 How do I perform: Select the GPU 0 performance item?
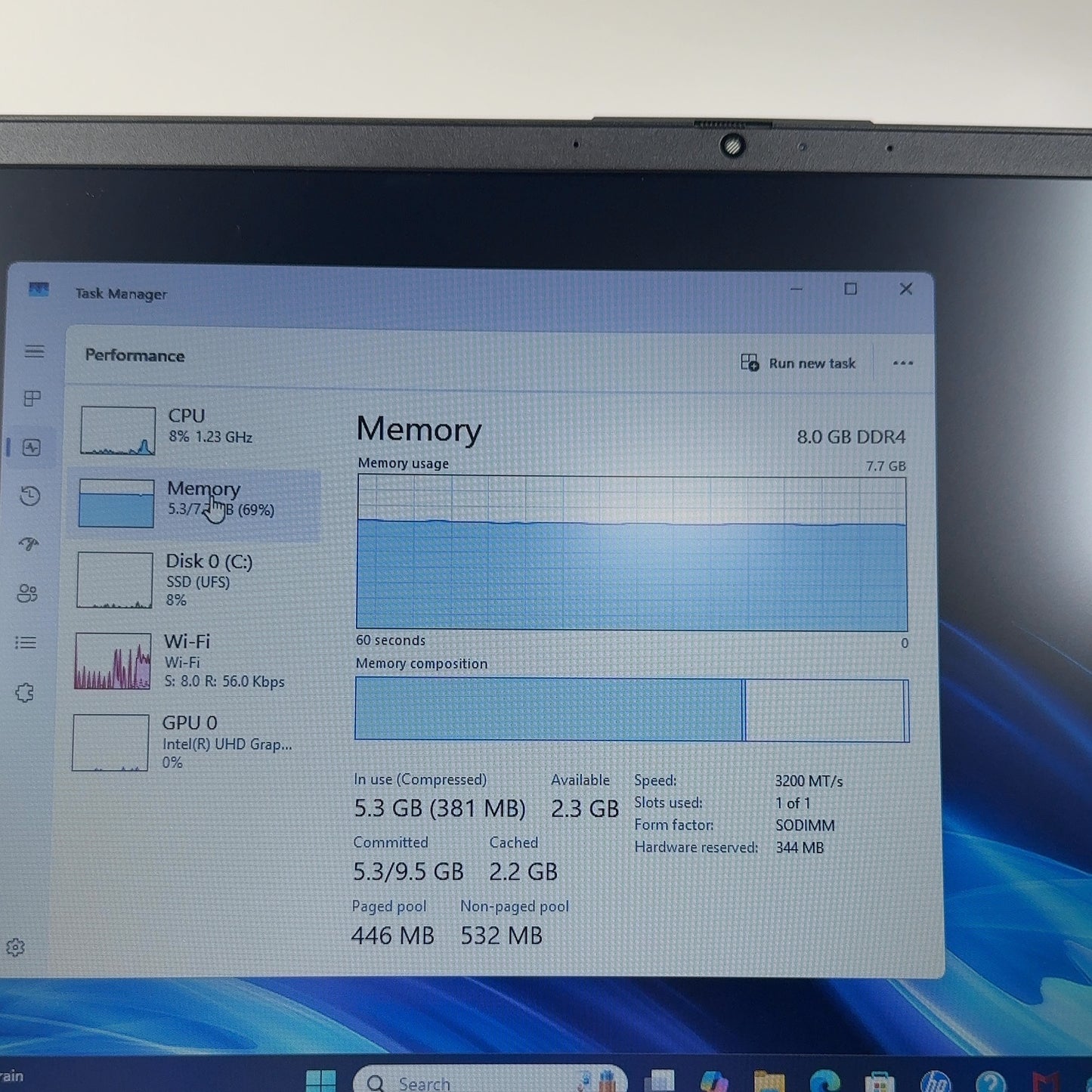[192, 742]
